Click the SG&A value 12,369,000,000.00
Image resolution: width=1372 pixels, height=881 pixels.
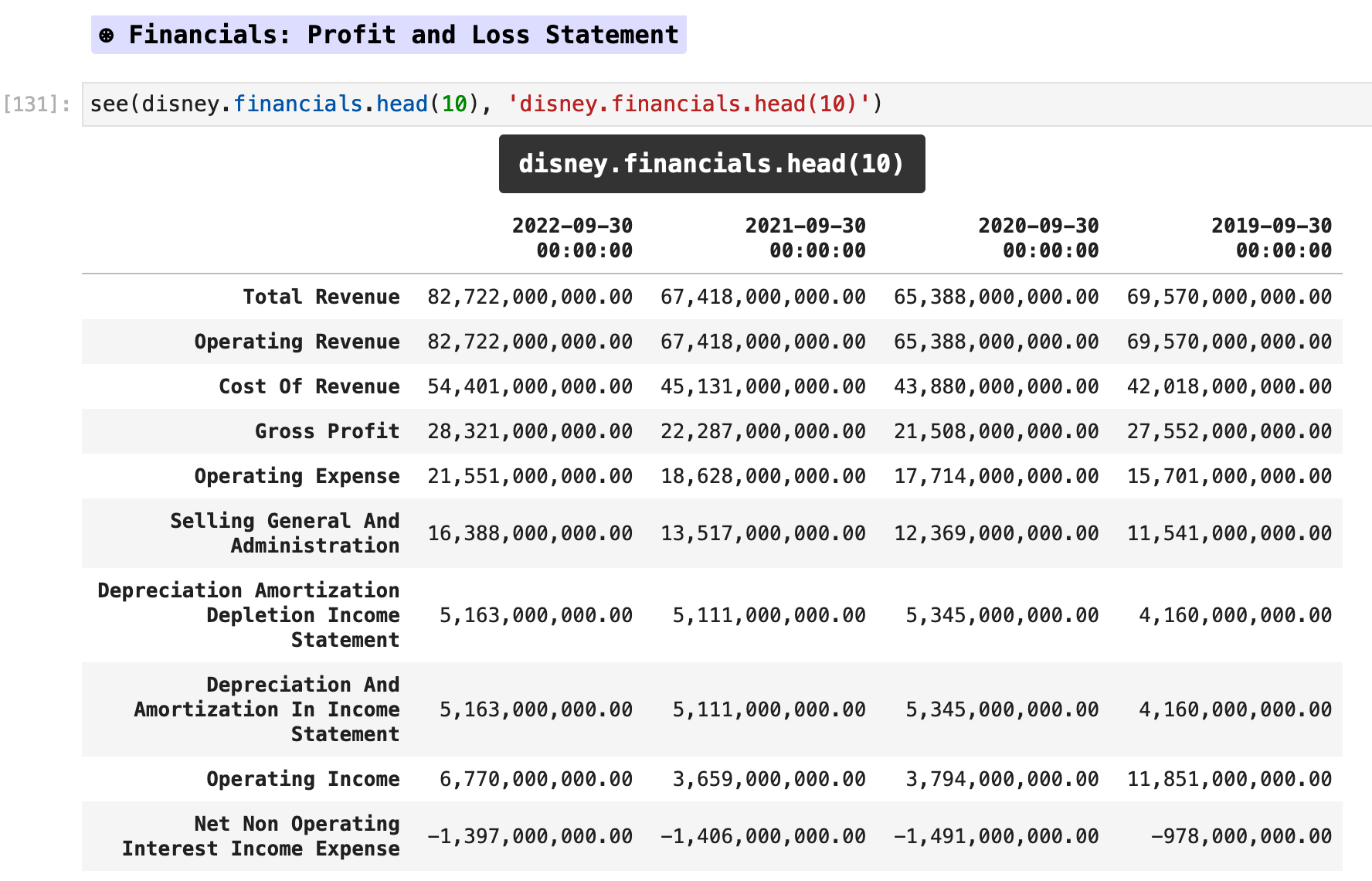pyautogui.click(x=997, y=533)
